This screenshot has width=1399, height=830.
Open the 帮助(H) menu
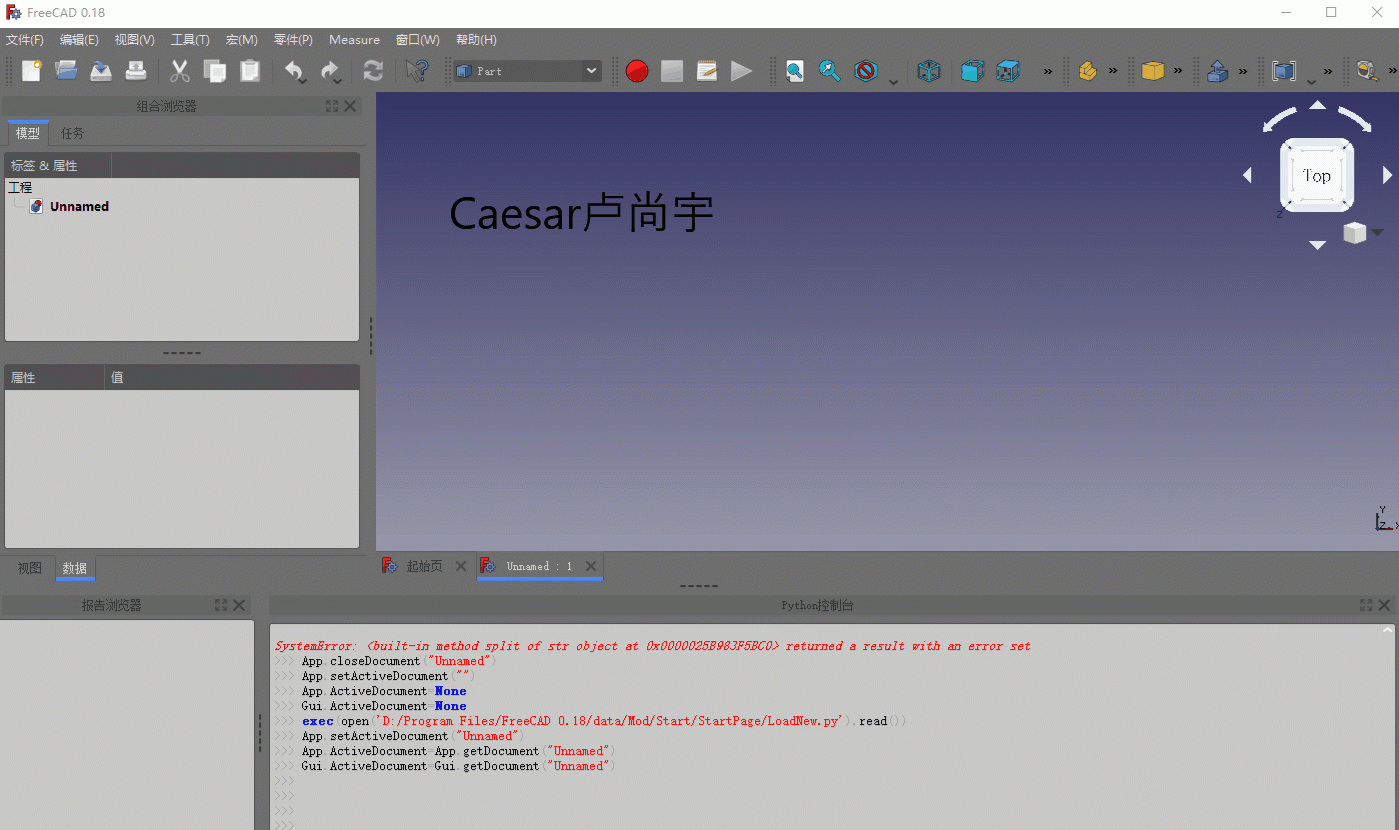tap(476, 40)
